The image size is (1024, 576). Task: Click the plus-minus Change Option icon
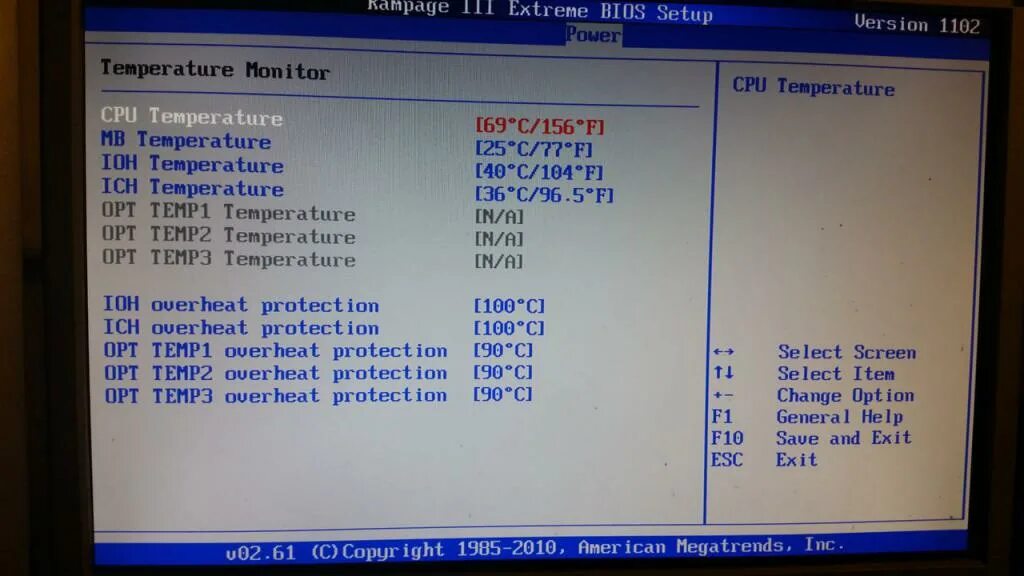point(723,395)
